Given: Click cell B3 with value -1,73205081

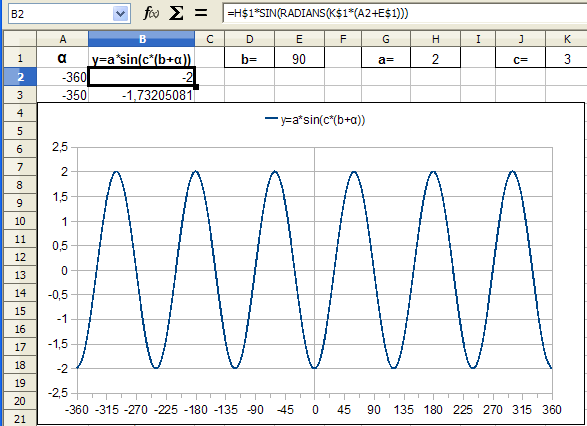Looking at the screenshot, I should pos(142,95).
